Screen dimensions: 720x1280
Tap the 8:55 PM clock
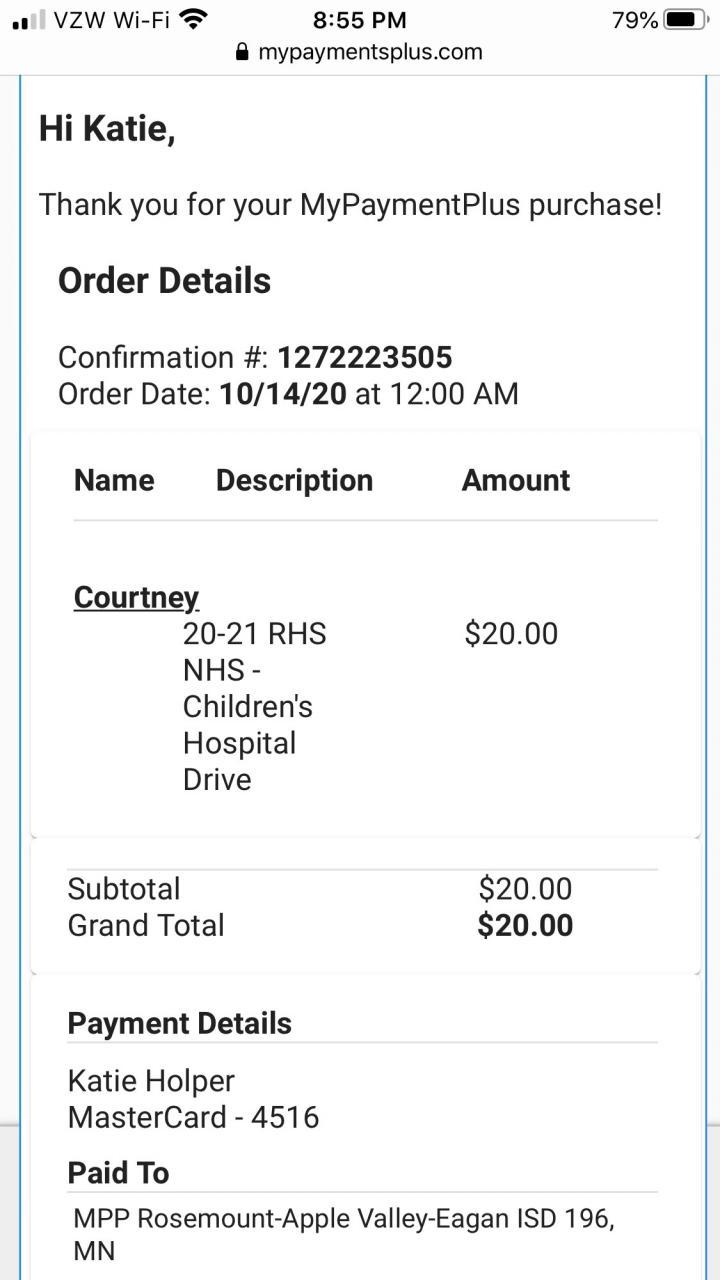click(x=360, y=20)
